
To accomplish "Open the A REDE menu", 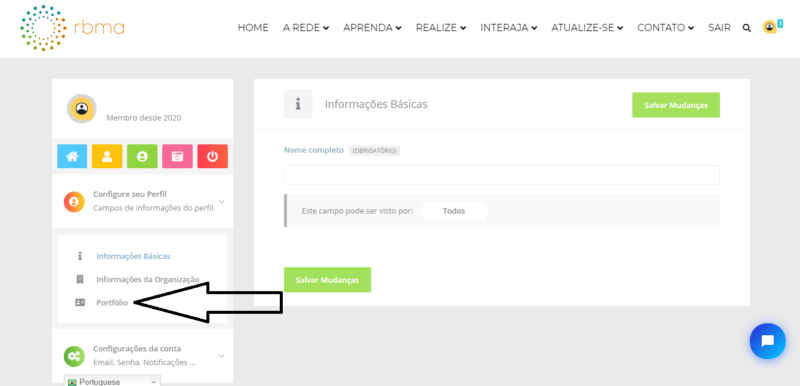I will point(306,28).
